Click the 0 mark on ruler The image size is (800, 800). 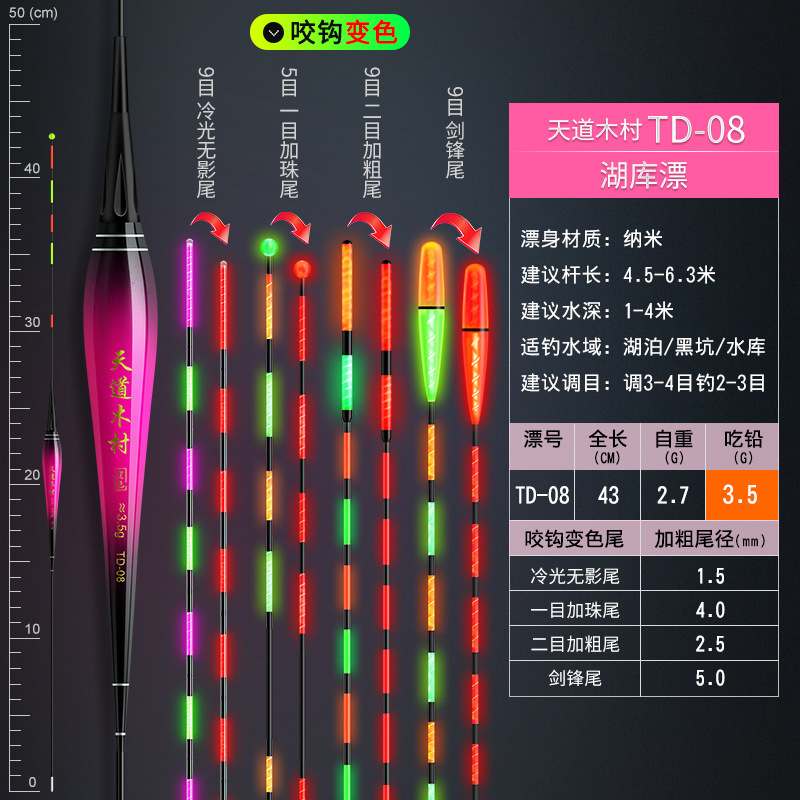[32, 782]
